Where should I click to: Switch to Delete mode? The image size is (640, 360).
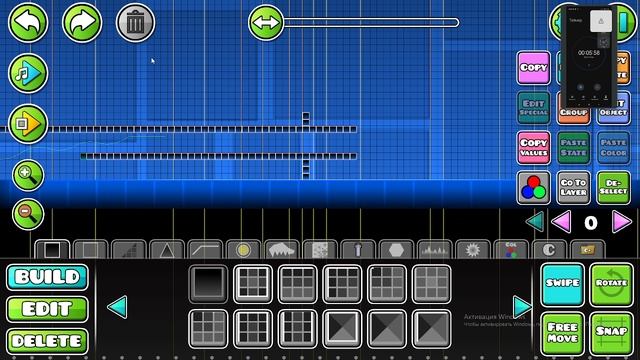point(47,341)
